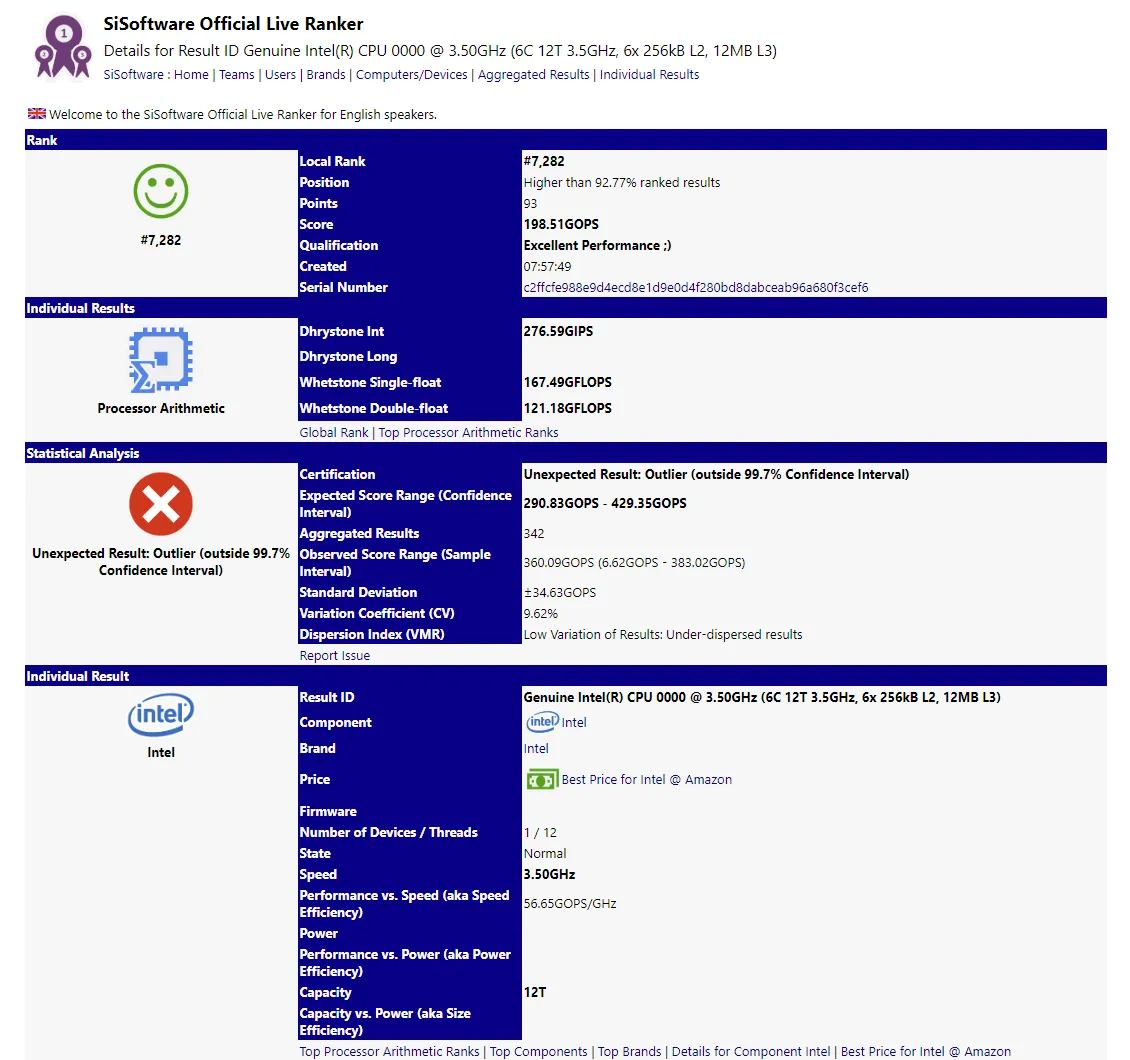Open the Brands navigation link
This screenshot has width=1130, height=1060.
[x=326, y=74]
